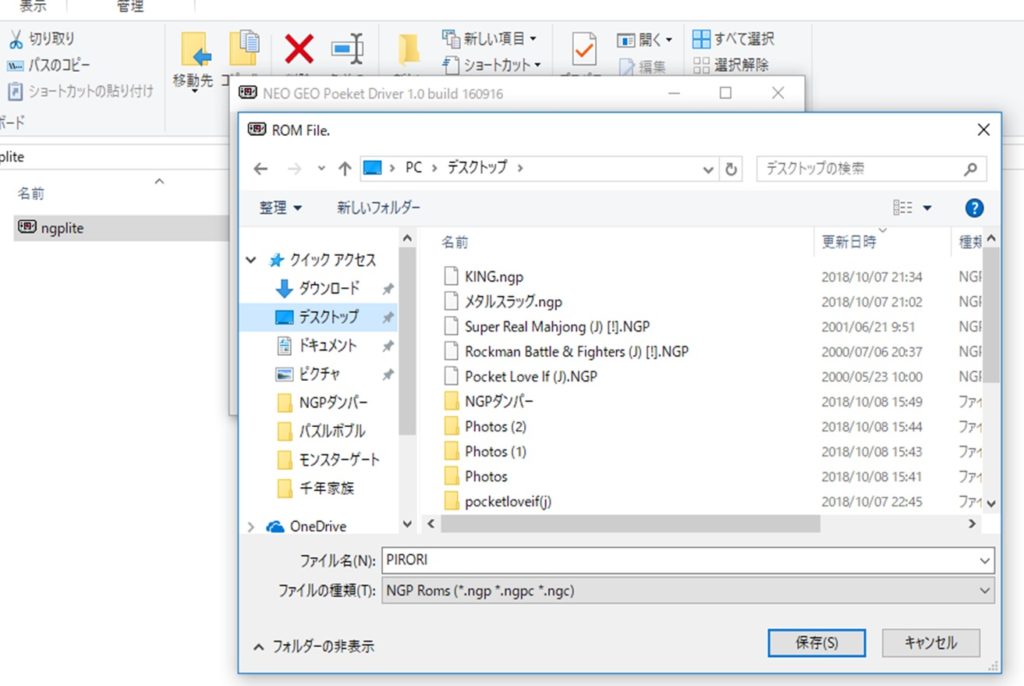Sort file list by 名前 column header
The width and height of the screenshot is (1024, 686).
455,242
